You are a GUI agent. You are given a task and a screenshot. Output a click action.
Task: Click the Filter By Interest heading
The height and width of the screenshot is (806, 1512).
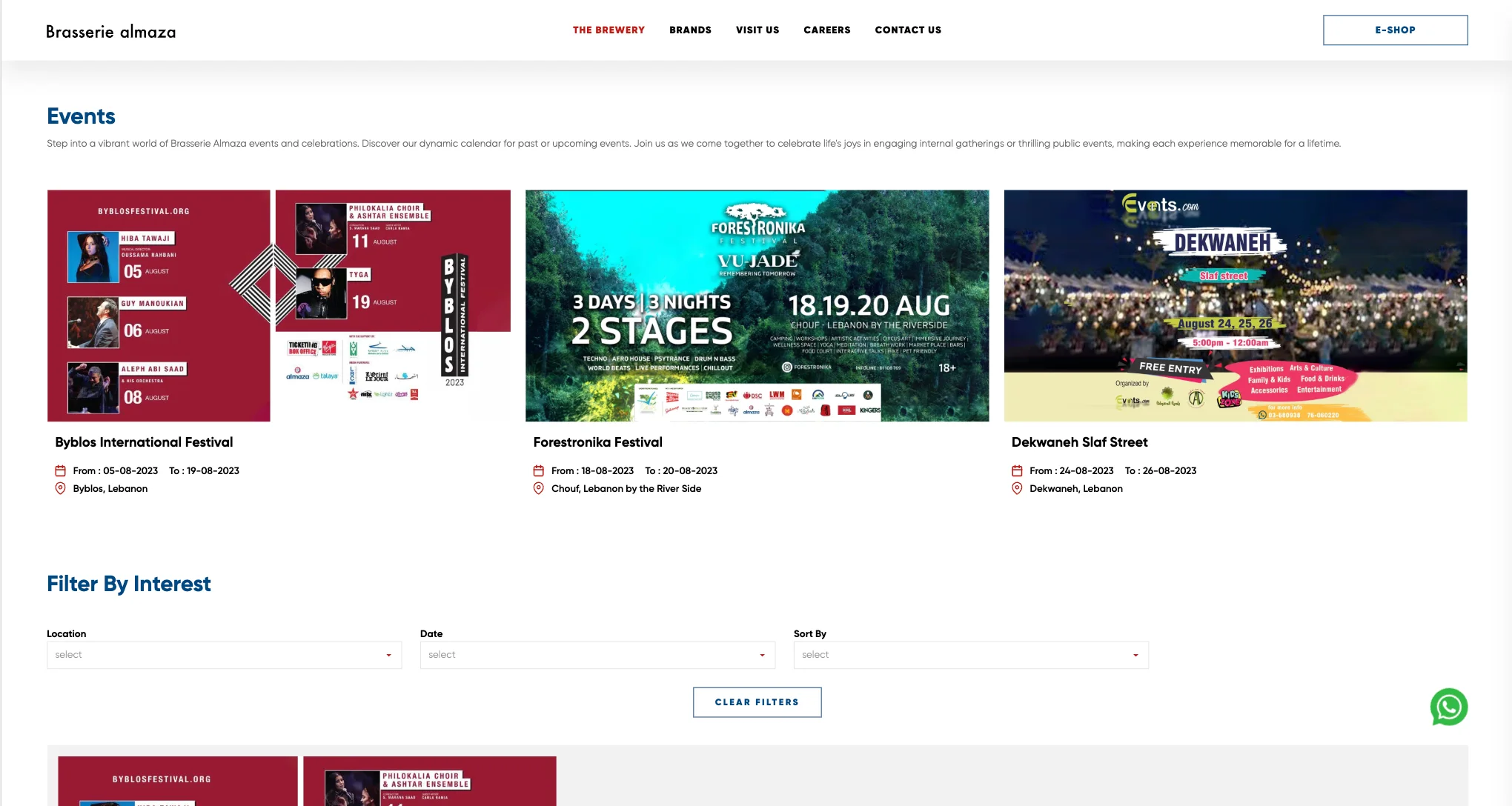(x=129, y=584)
